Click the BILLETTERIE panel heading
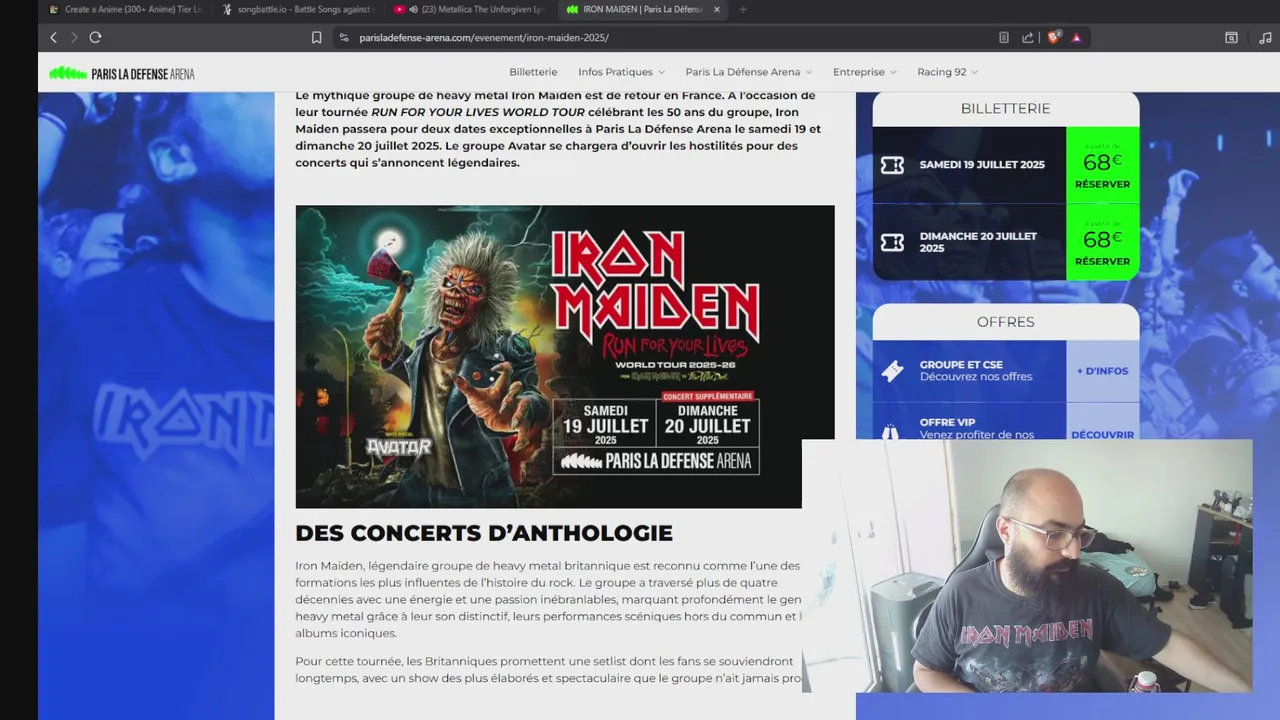Image resolution: width=1280 pixels, height=720 pixels. pos(1005,108)
